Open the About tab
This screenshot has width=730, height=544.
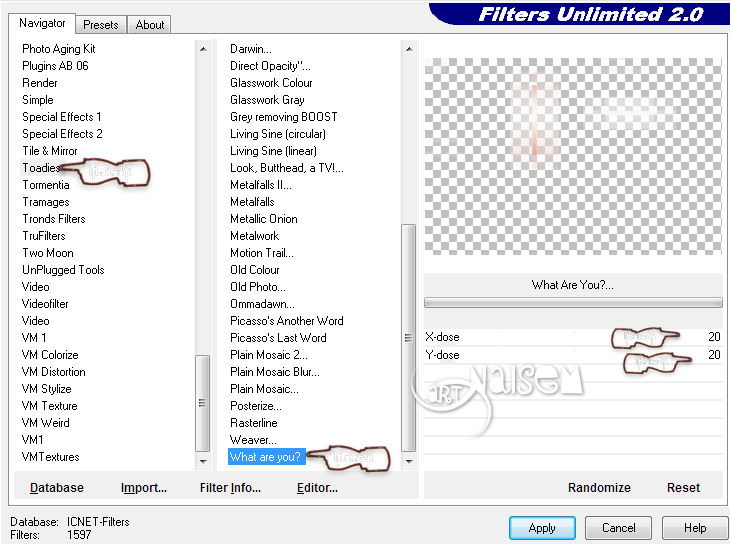pos(149,25)
